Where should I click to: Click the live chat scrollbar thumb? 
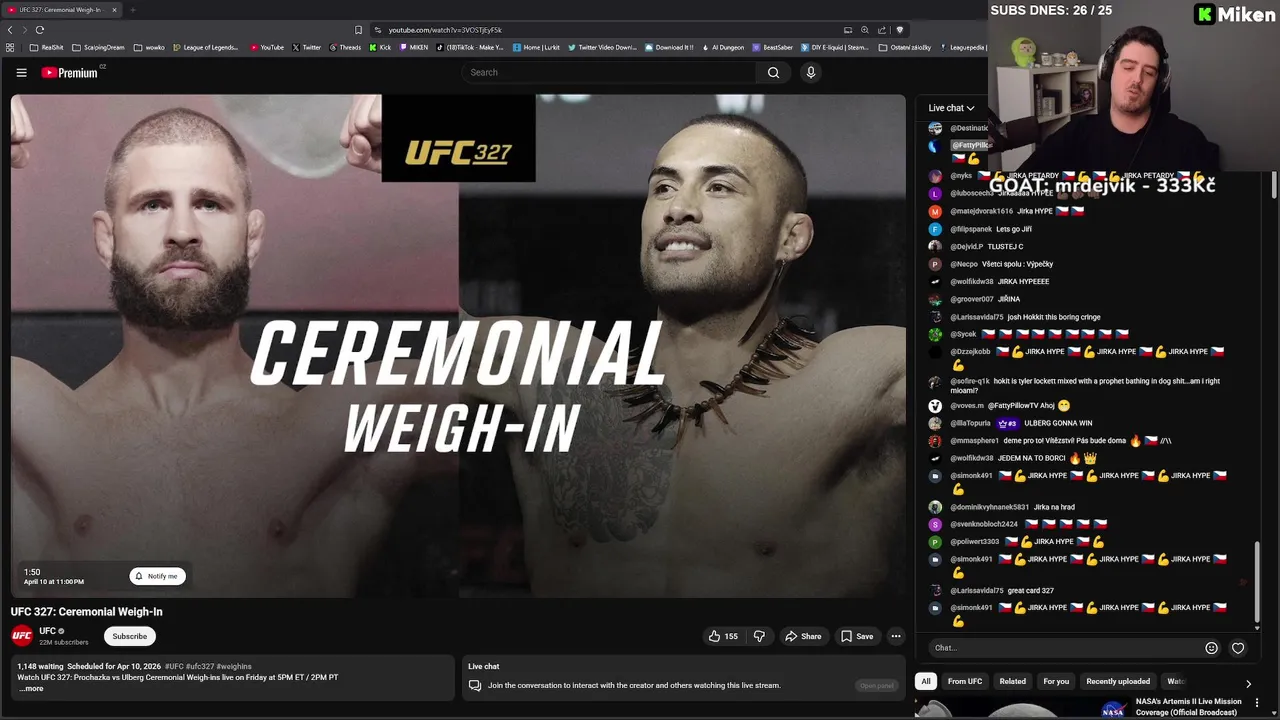[x=1258, y=580]
